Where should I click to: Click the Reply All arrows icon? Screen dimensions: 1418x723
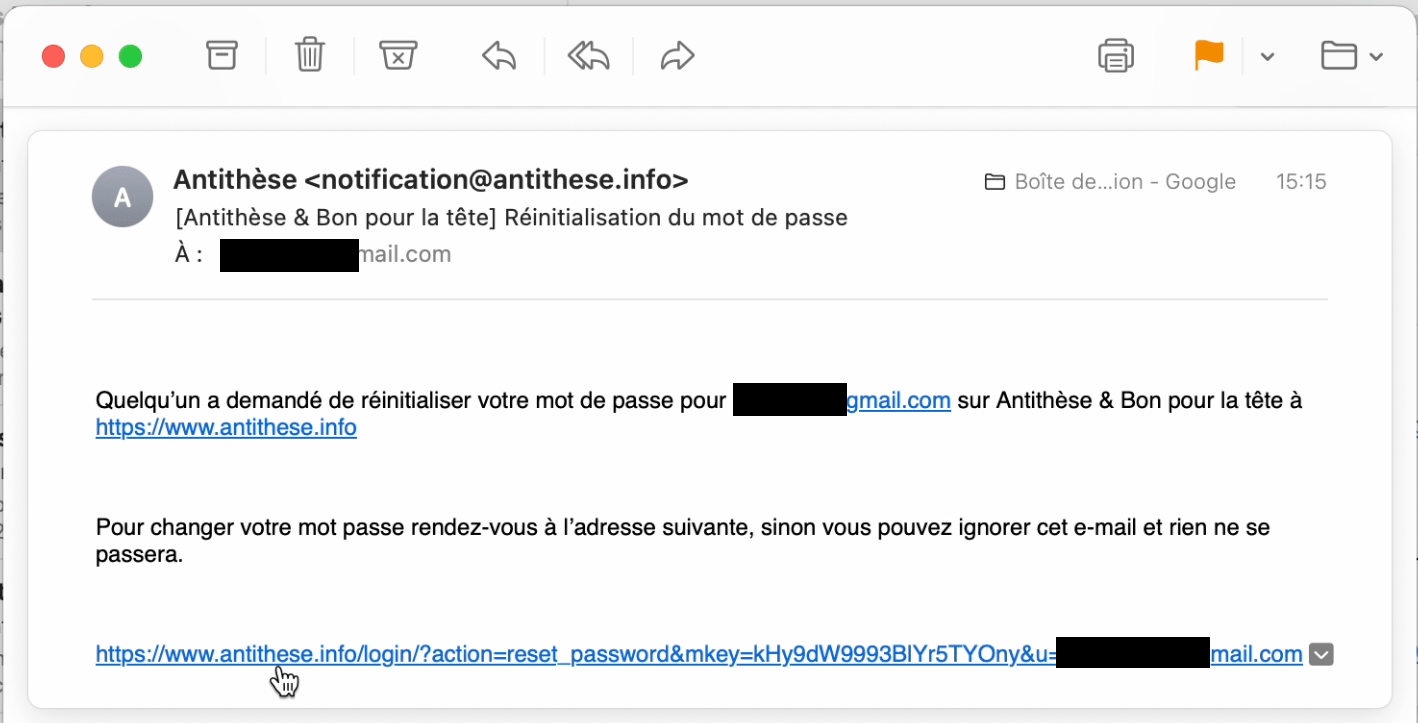tap(588, 56)
